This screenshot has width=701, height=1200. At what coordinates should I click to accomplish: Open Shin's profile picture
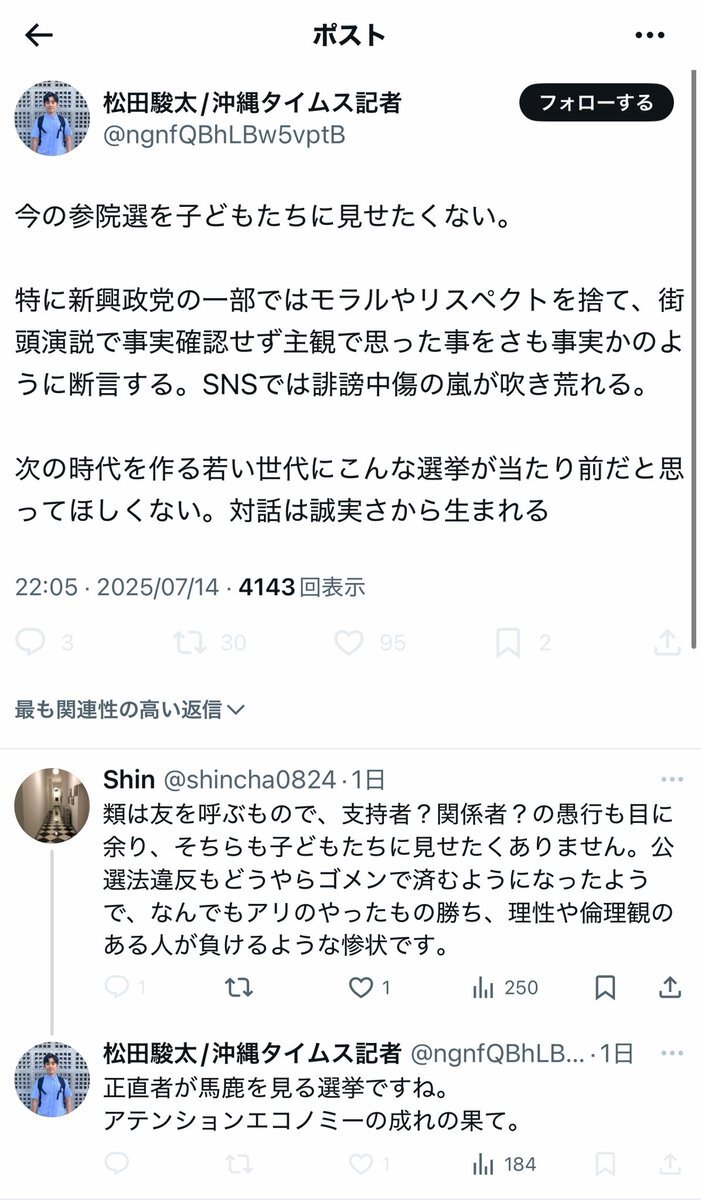point(51,806)
